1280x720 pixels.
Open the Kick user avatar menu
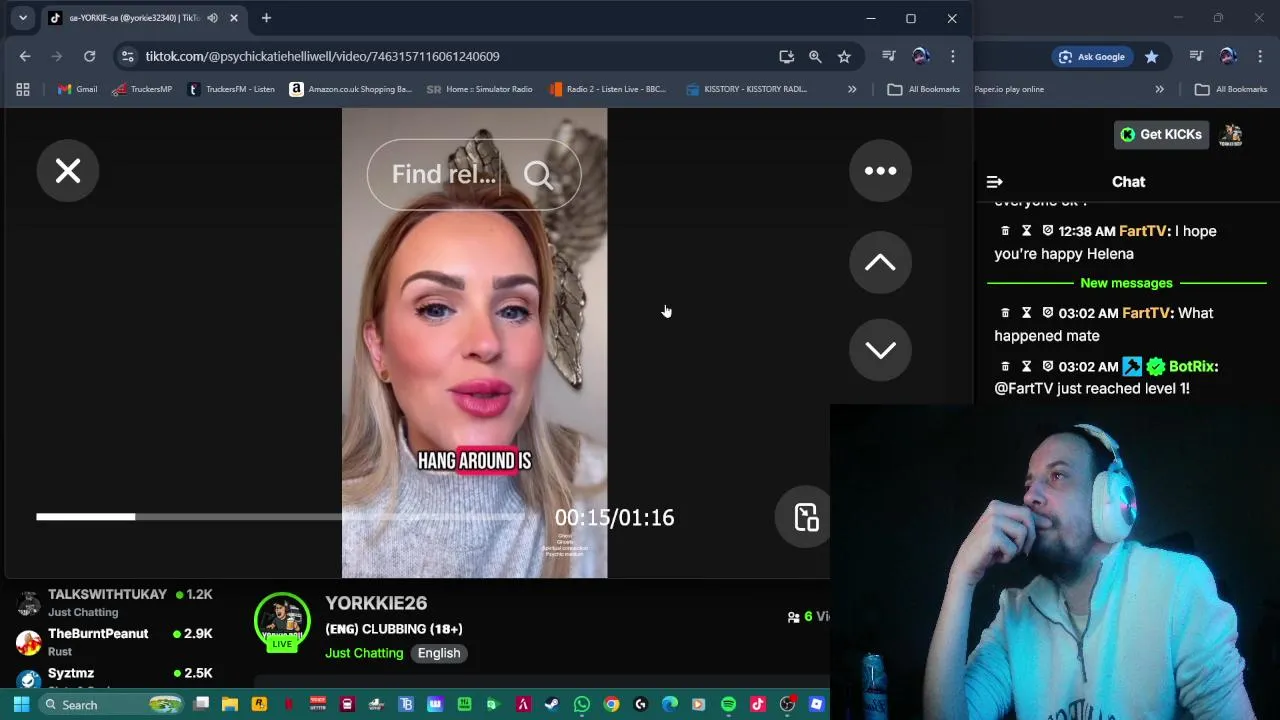[x=1231, y=134]
